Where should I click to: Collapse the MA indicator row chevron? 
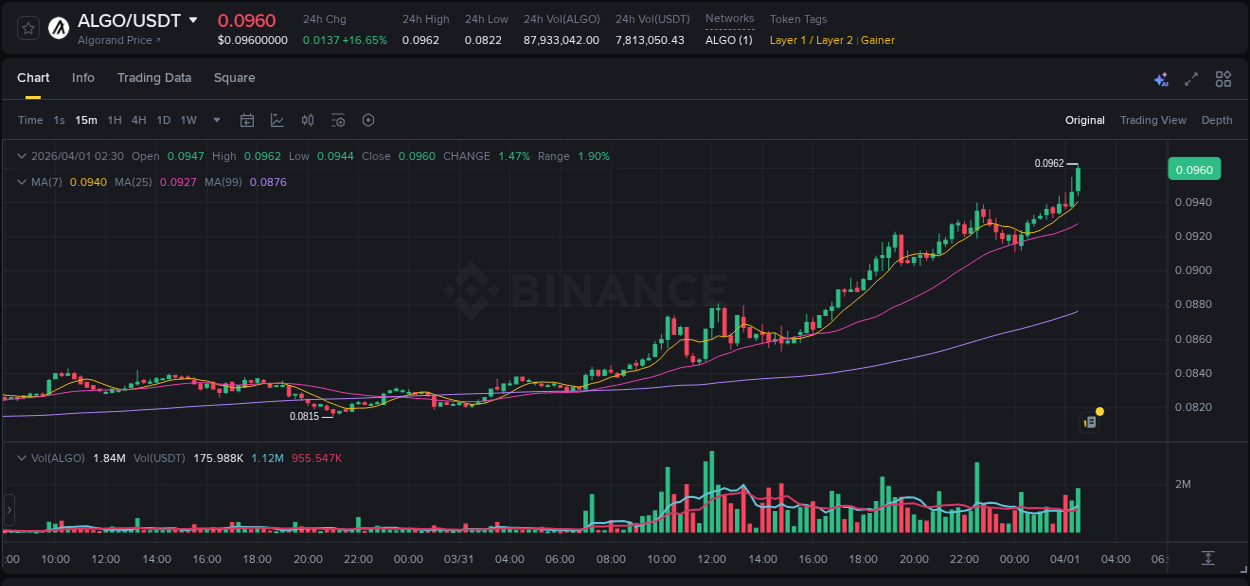point(22,182)
